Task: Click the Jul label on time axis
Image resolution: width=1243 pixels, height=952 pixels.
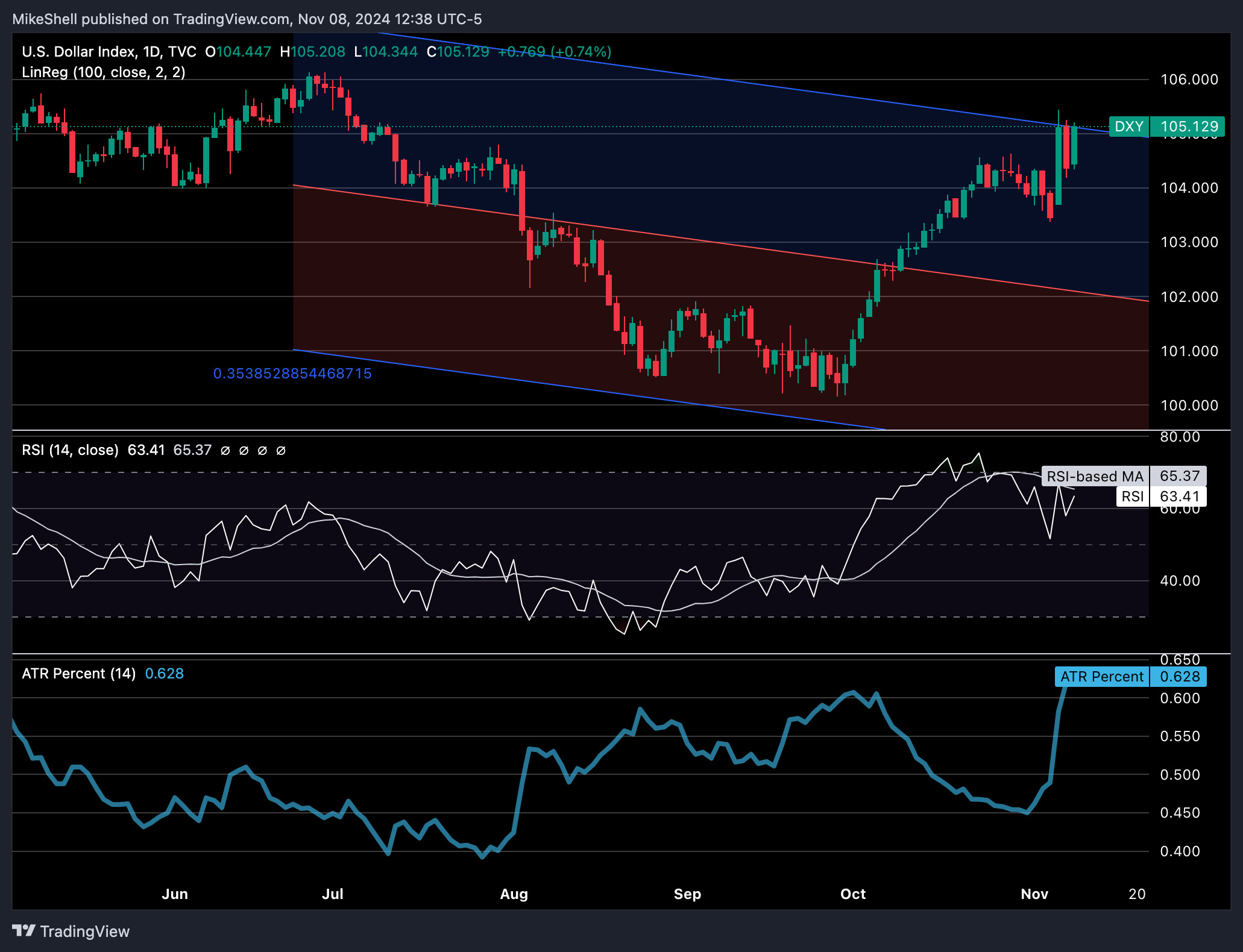Action: [x=333, y=894]
